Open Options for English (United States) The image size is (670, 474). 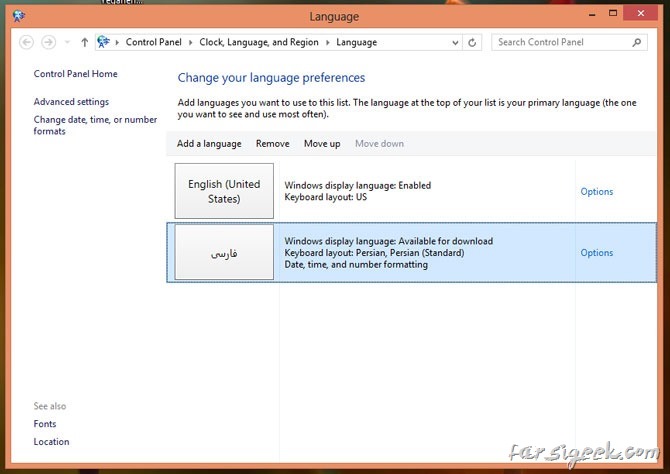pyautogui.click(x=597, y=191)
